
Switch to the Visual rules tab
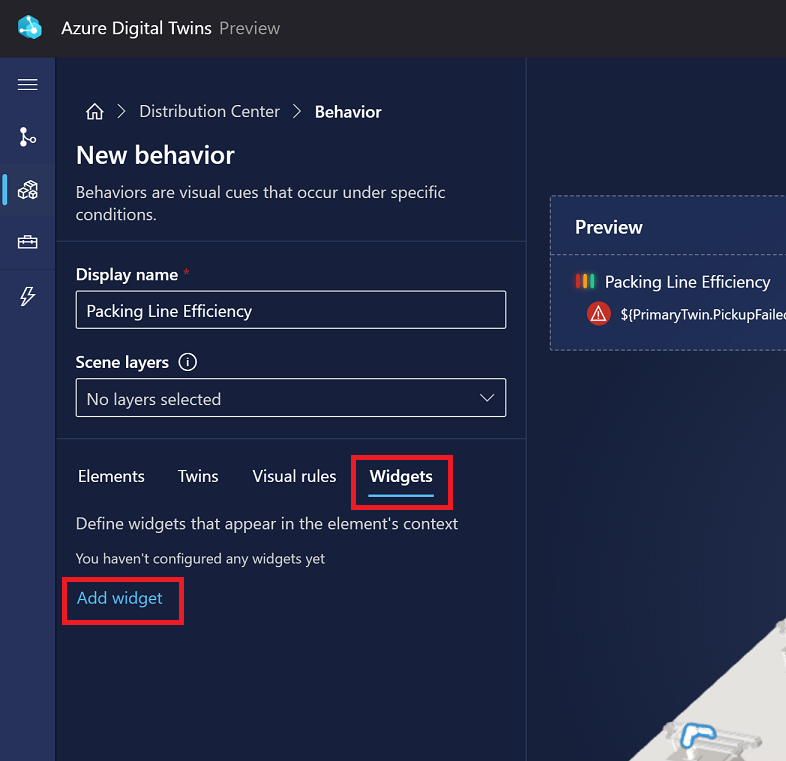294,476
